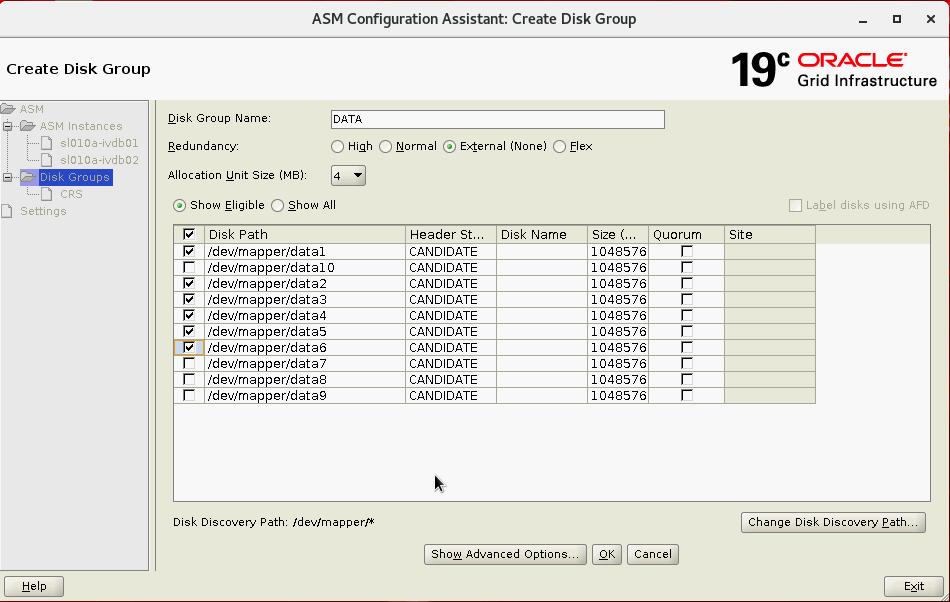Click the Header Status column header
The image size is (950, 602).
pos(450,235)
